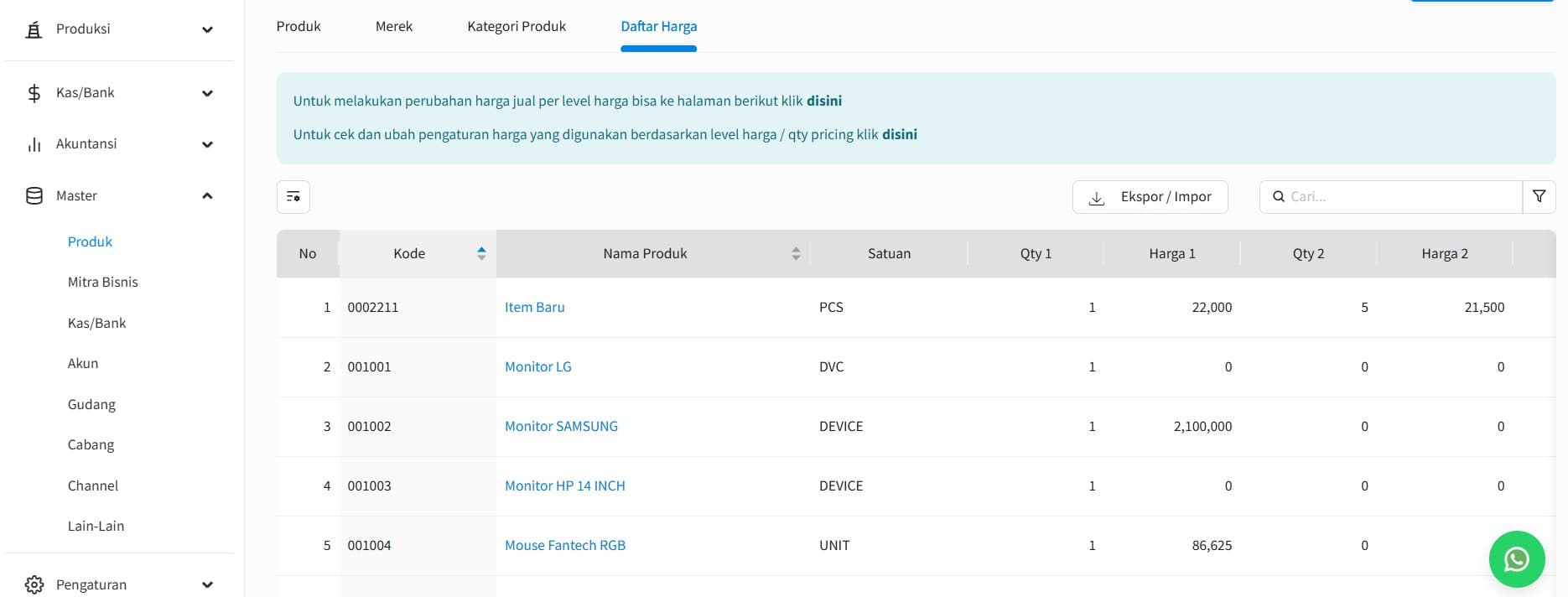
Task: Open Produk in the Master submenu
Action: pyautogui.click(x=90, y=241)
